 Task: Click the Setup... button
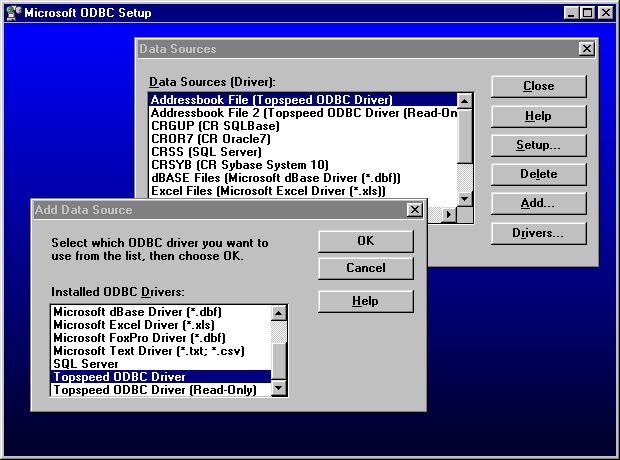point(539,145)
